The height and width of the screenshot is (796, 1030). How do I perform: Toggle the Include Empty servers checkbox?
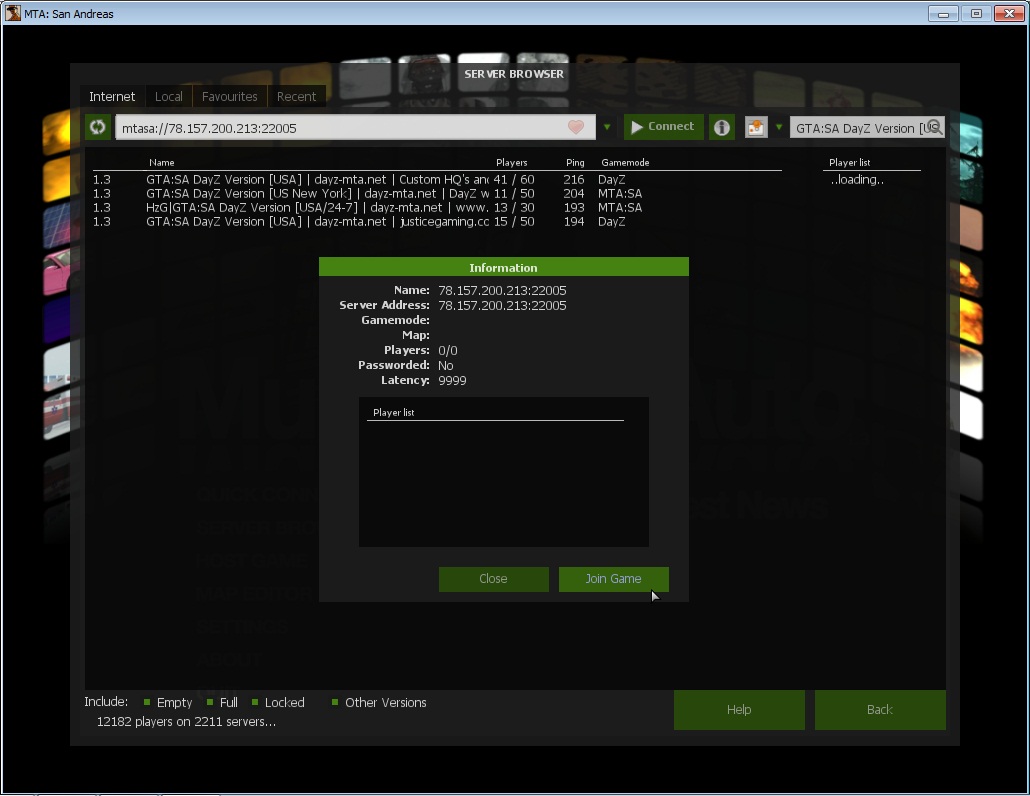[x=147, y=702]
